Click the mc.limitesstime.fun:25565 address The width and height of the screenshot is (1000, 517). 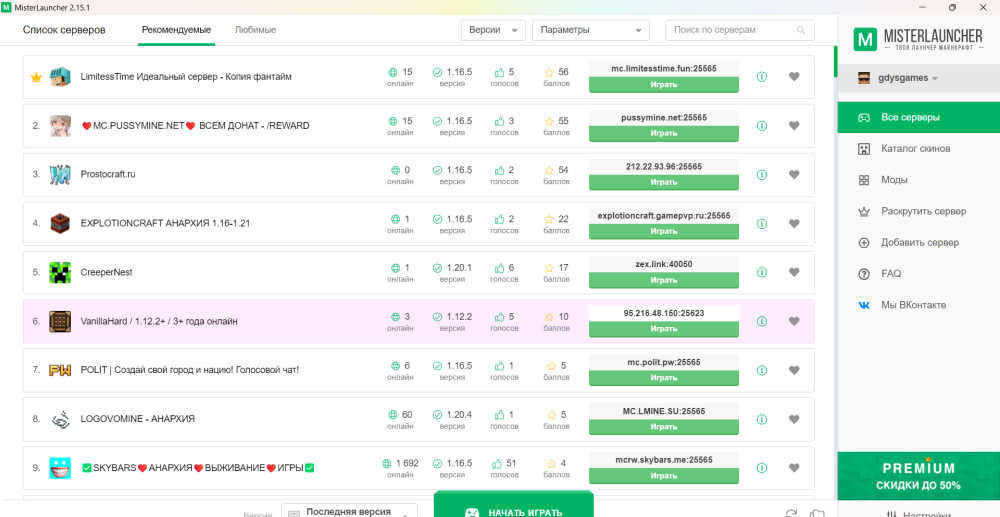pyautogui.click(x=664, y=69)
